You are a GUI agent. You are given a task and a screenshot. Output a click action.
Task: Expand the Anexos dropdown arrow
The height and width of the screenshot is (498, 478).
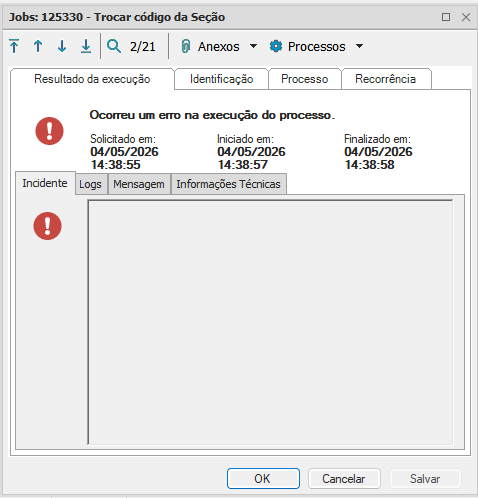[253, 46]
